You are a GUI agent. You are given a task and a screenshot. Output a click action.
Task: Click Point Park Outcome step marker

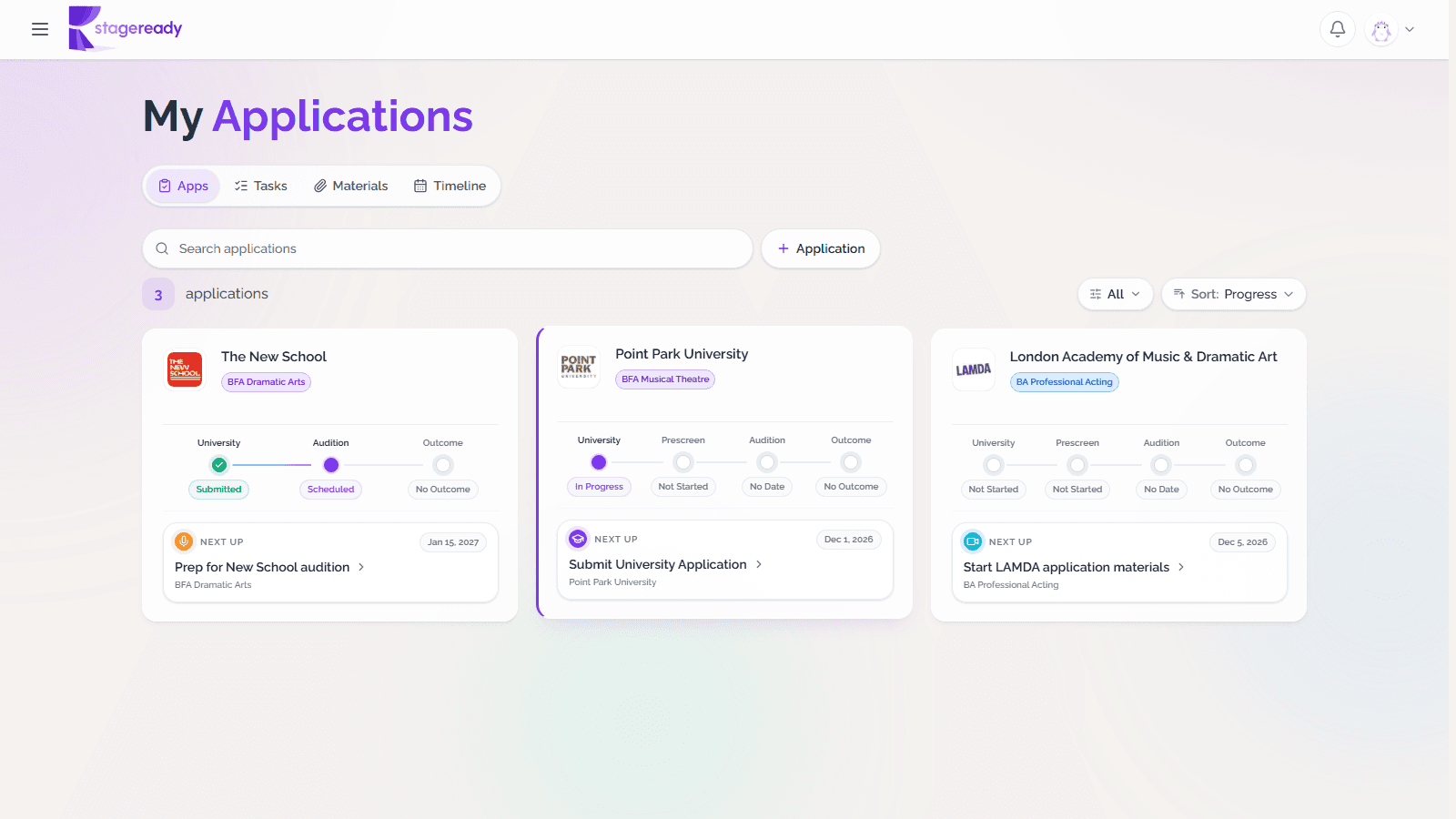[851, 462]
